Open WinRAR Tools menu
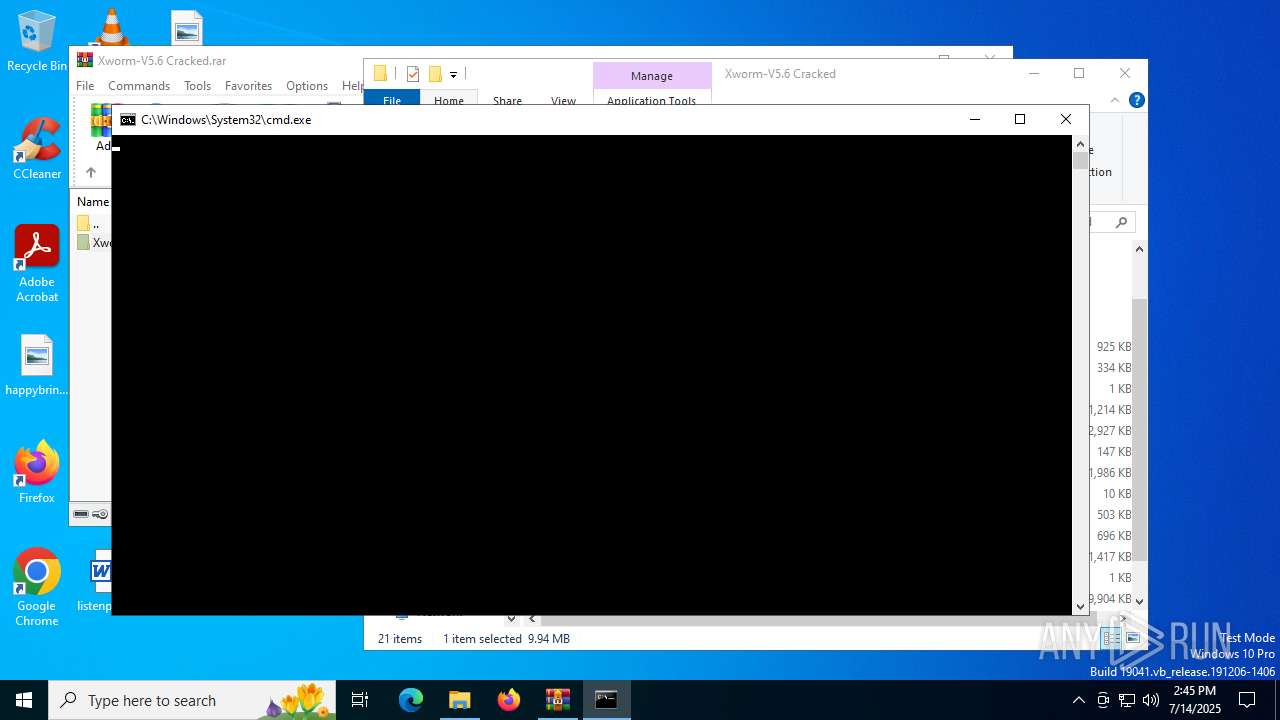Image resolution: width=1280 pixels, height=720 pixels. [197, 86]
